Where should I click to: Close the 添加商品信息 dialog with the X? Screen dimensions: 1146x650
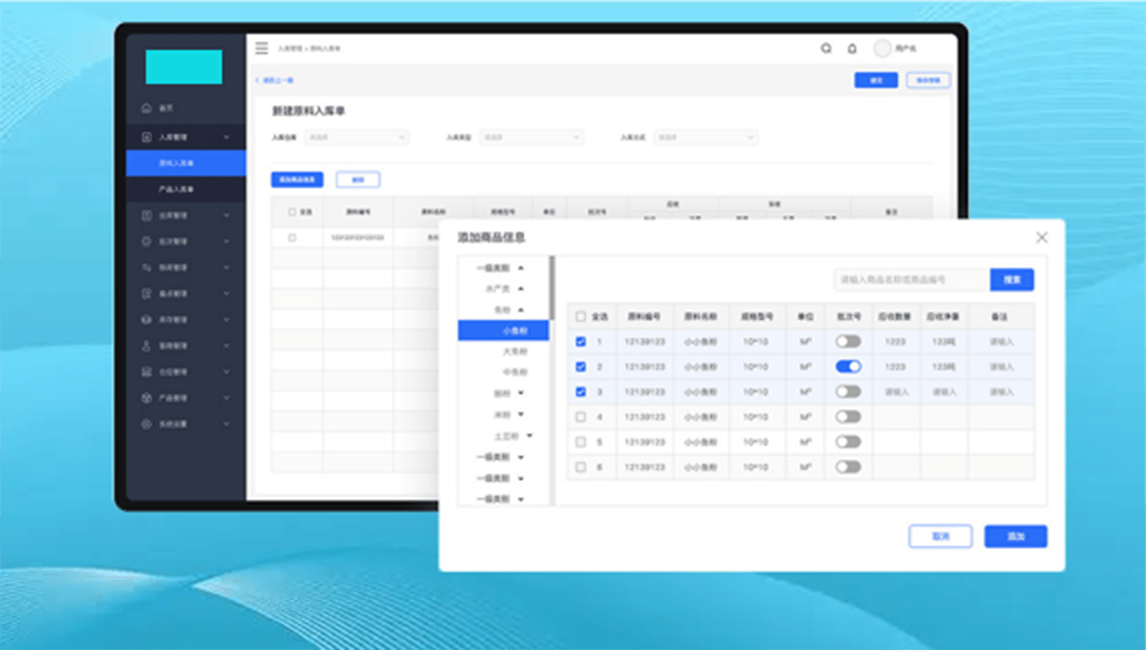point(1041,237)
